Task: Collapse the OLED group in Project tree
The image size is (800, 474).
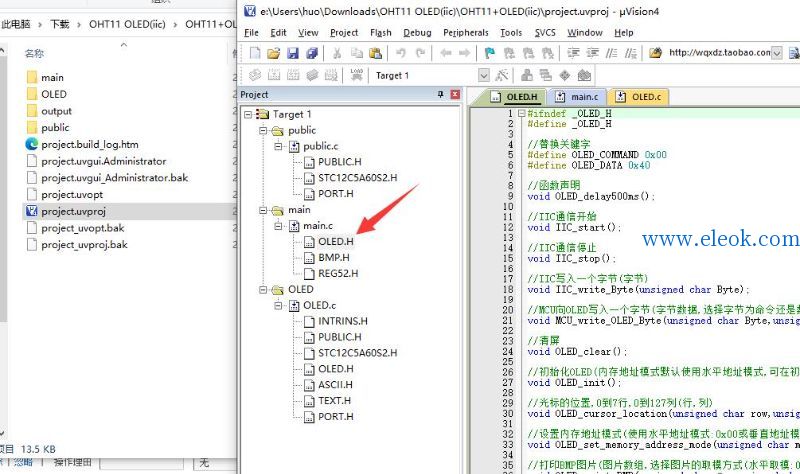Action: point(263,290)
